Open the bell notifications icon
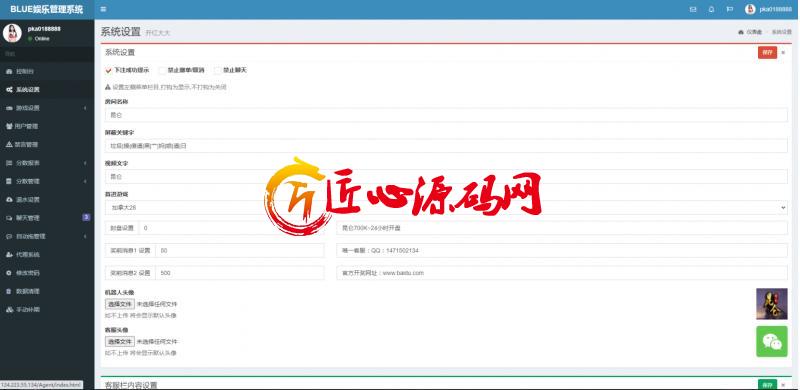Viewport: 800px width, 390px height. [711, 9]
